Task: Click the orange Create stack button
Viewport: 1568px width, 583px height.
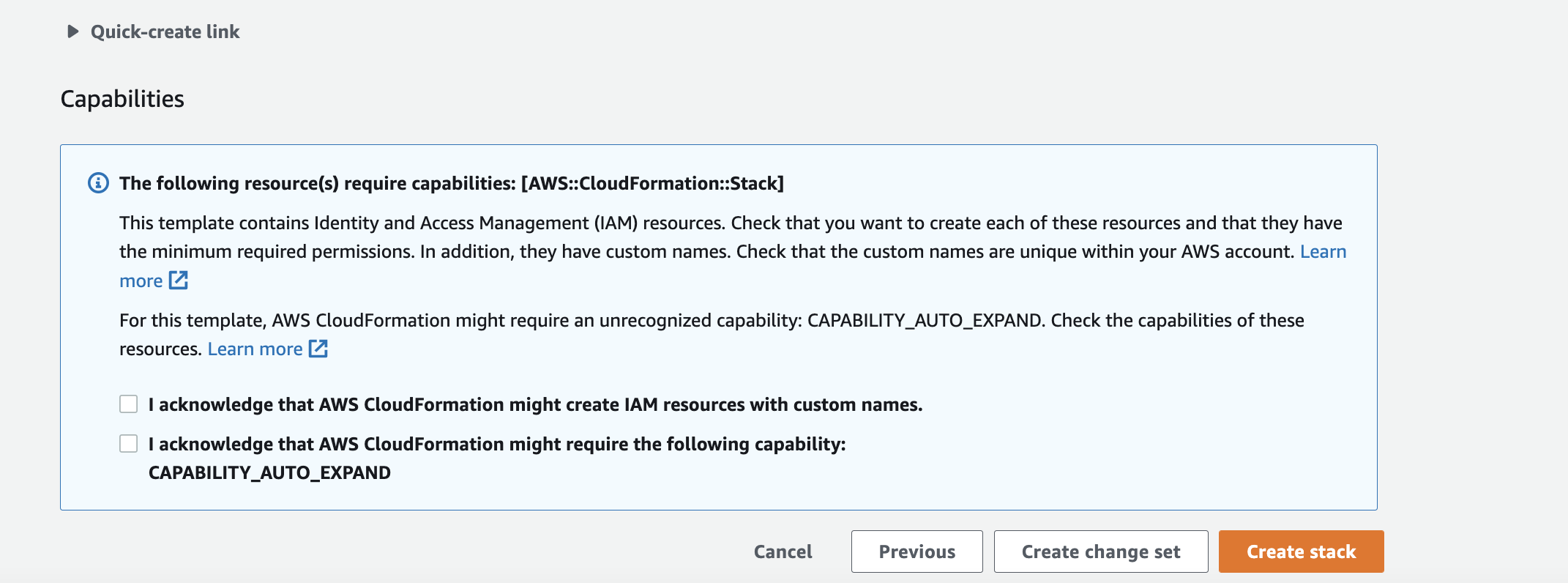Action: pyautogui.click(x=1302, y=552)
